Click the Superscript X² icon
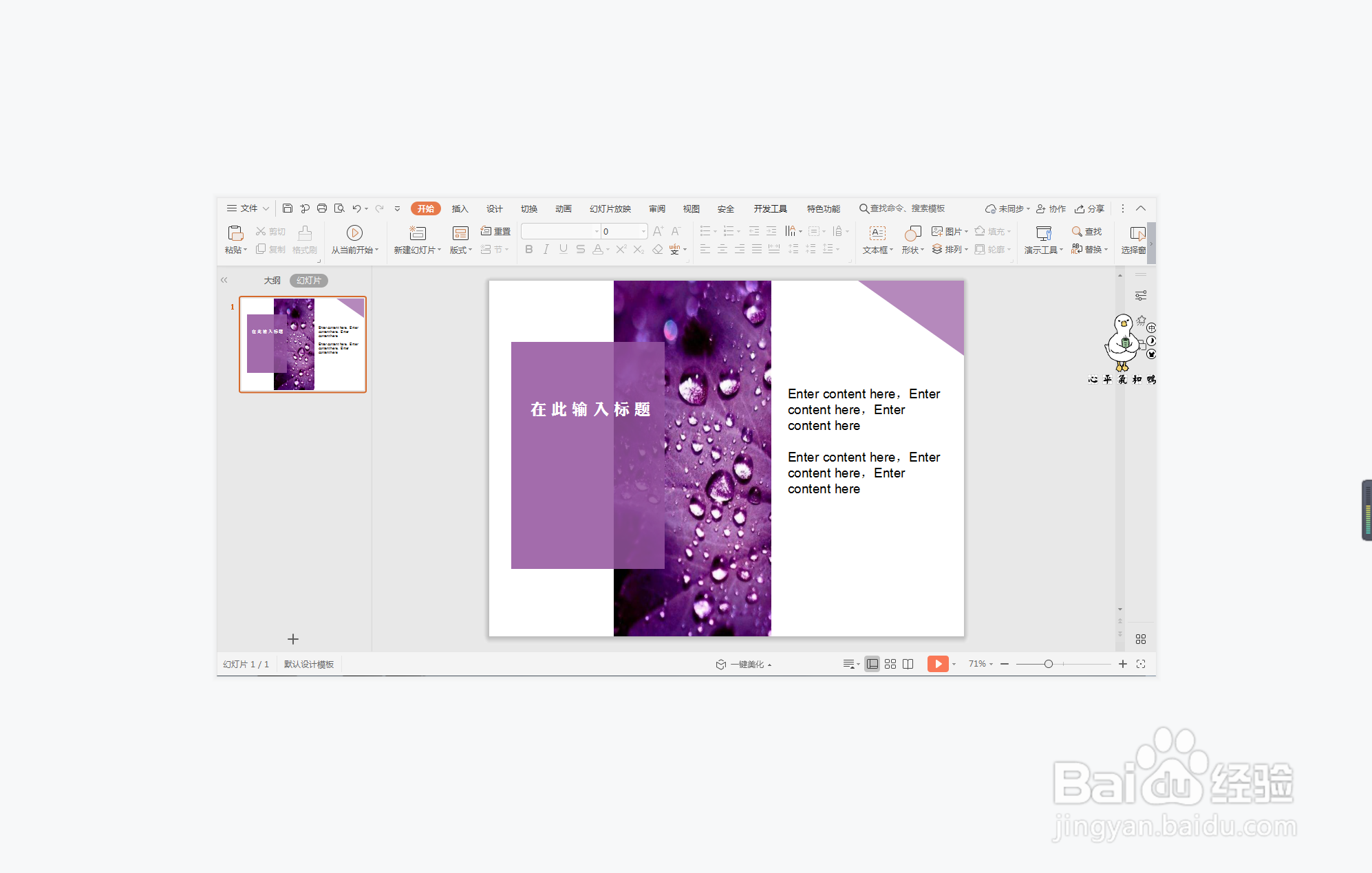 (x=621, y=249)
